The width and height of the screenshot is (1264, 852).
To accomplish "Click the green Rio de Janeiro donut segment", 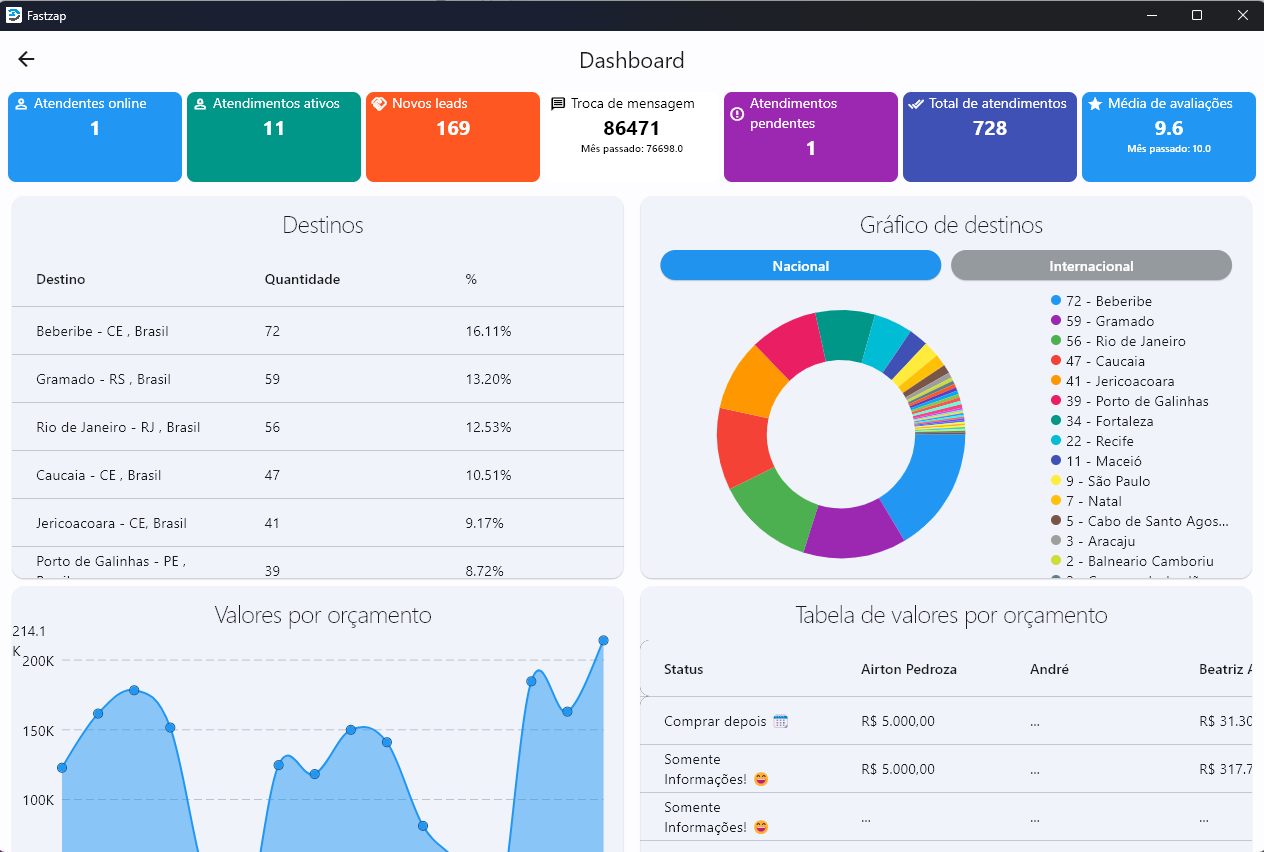I will 775,509.
